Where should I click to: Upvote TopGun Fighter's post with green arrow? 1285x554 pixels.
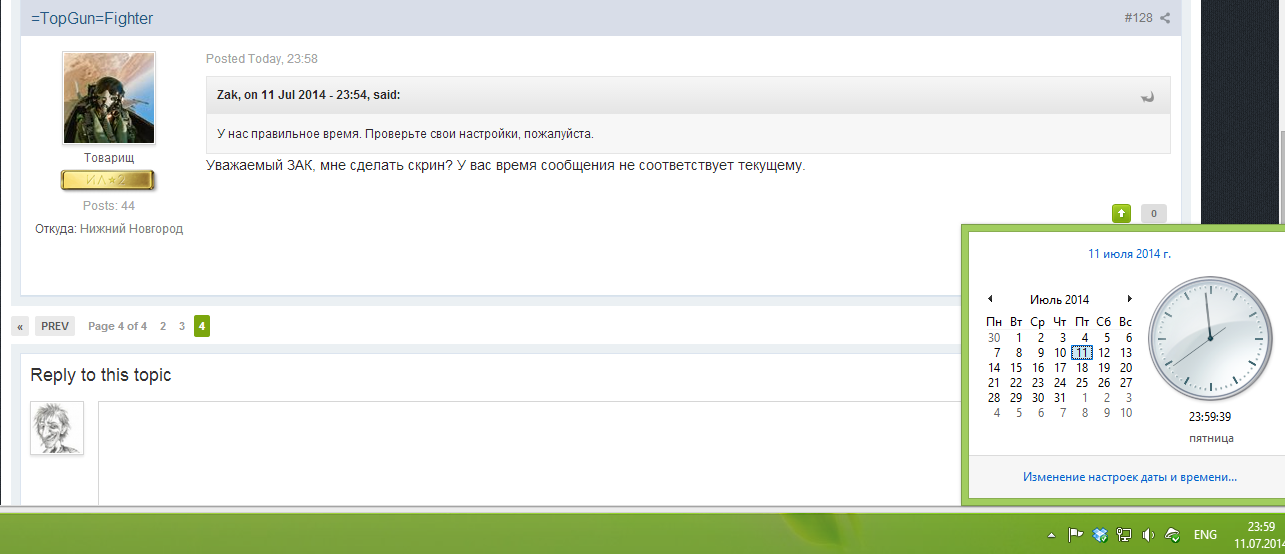click(x=1121, y=213)
